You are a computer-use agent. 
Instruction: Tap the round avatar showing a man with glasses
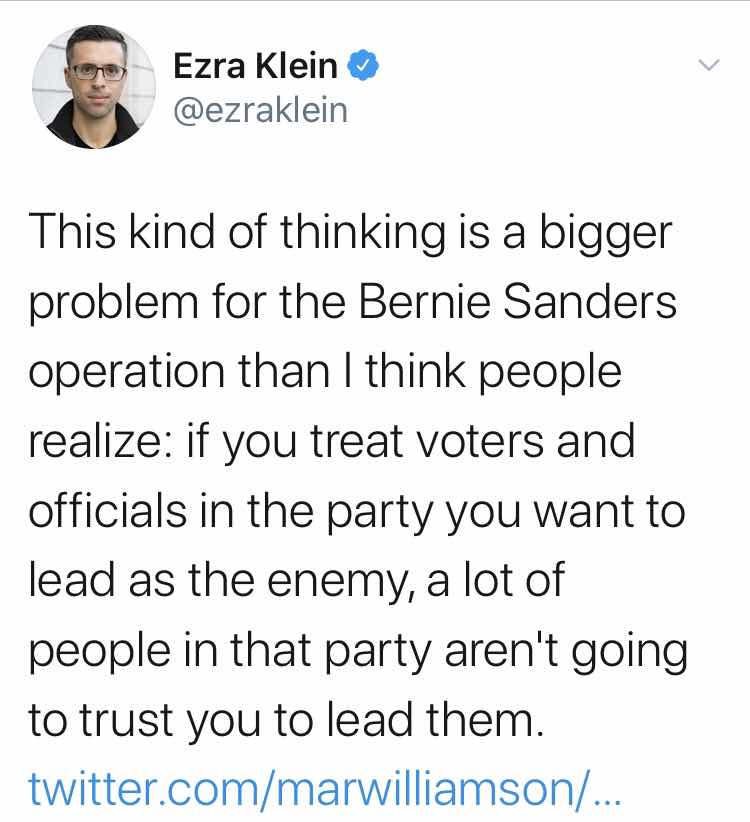click(93, 87)
